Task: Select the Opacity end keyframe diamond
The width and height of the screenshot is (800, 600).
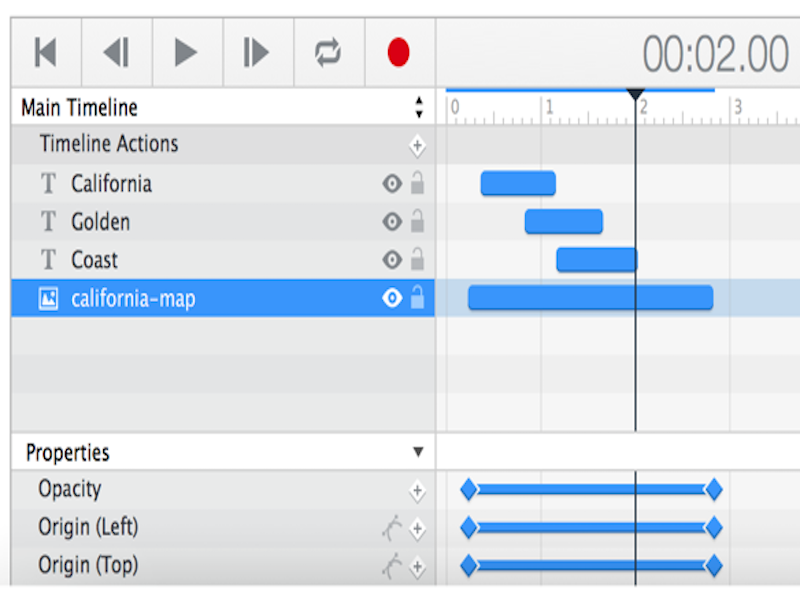Action: coord(713,489)
